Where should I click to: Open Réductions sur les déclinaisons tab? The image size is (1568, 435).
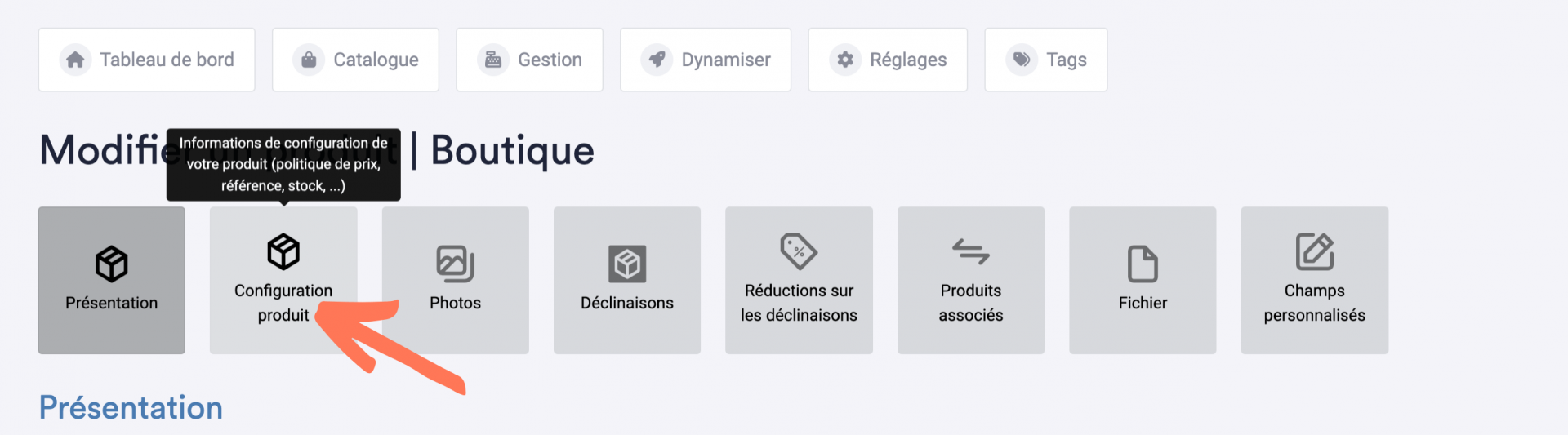point(799,280)
